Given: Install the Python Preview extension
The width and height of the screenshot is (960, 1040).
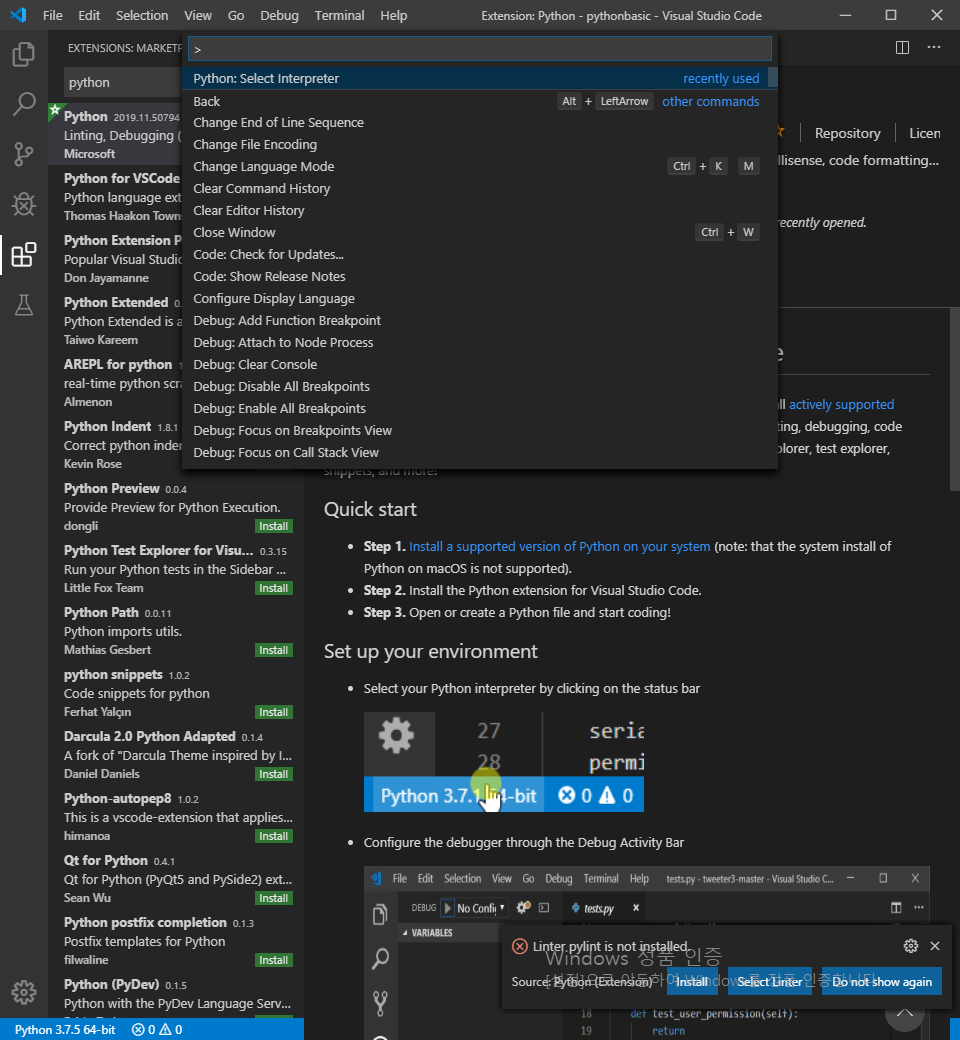Looking at the screenshot, I should coord(273,526).
